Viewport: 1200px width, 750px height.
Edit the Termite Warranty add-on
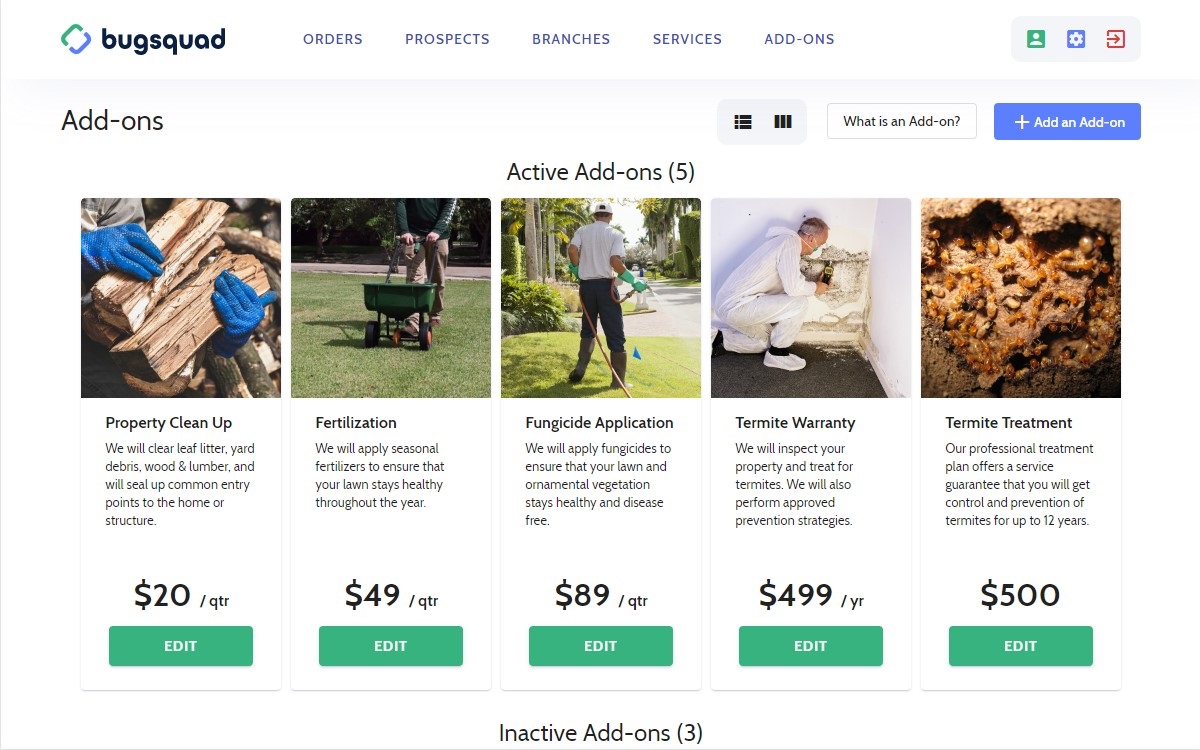coord(811,646)
